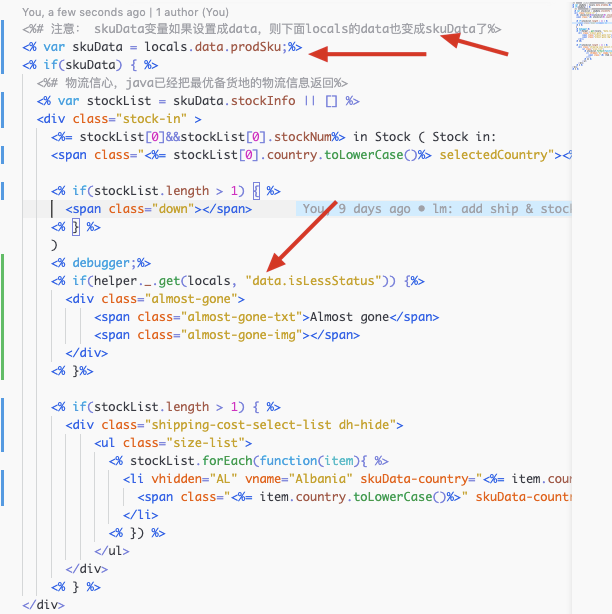
Task: Click the ul class="size-list" line
Action: [173, 443]
